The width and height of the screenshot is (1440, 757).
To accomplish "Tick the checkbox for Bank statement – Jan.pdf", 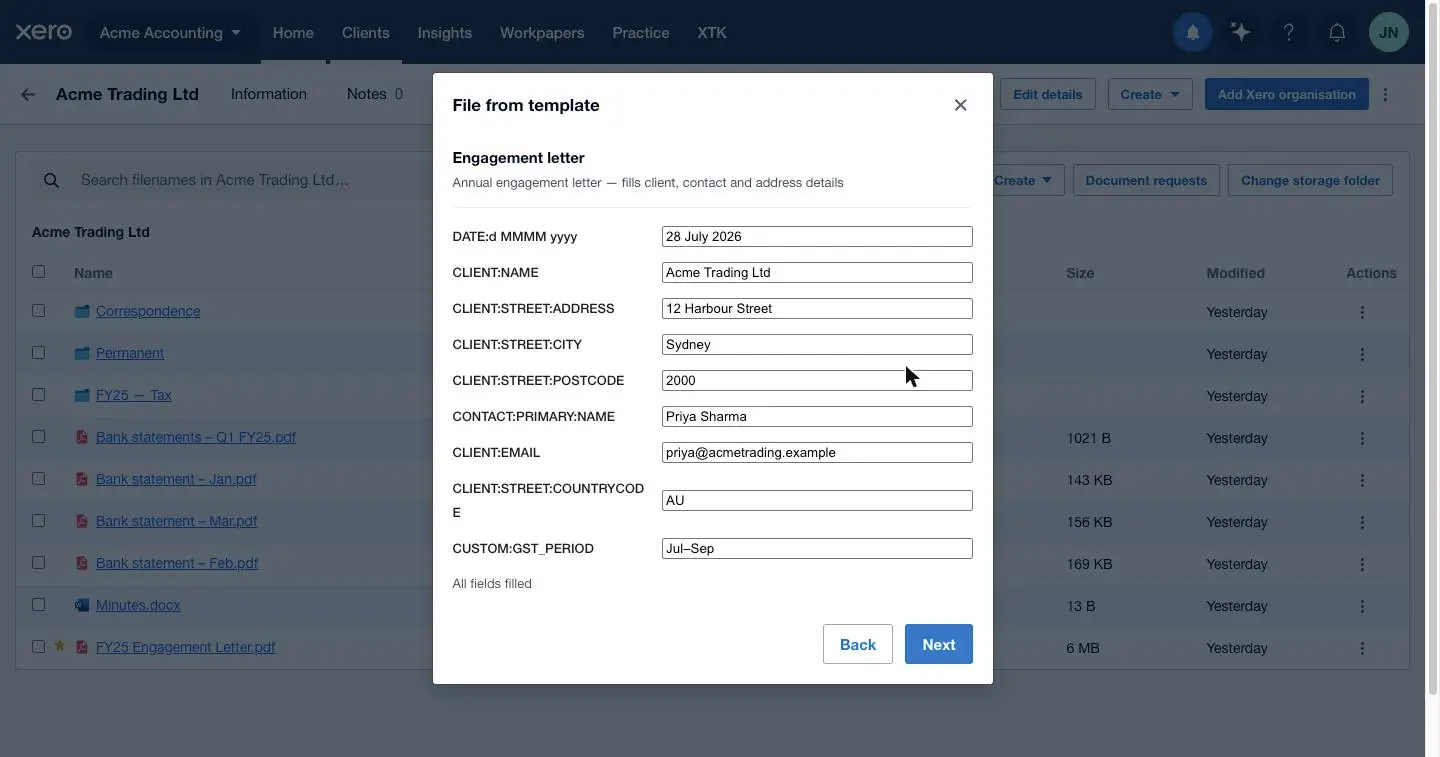I will click(x=38, y=478).
